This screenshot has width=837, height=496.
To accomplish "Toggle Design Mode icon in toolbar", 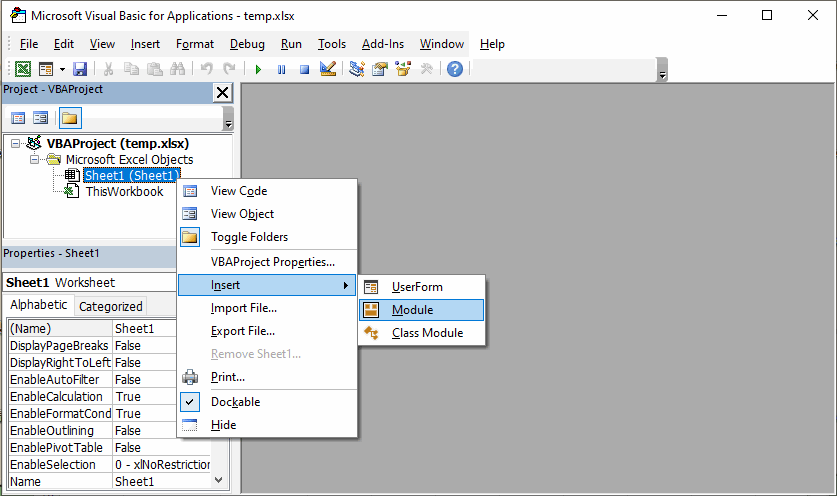I will (x=327, y=69).
